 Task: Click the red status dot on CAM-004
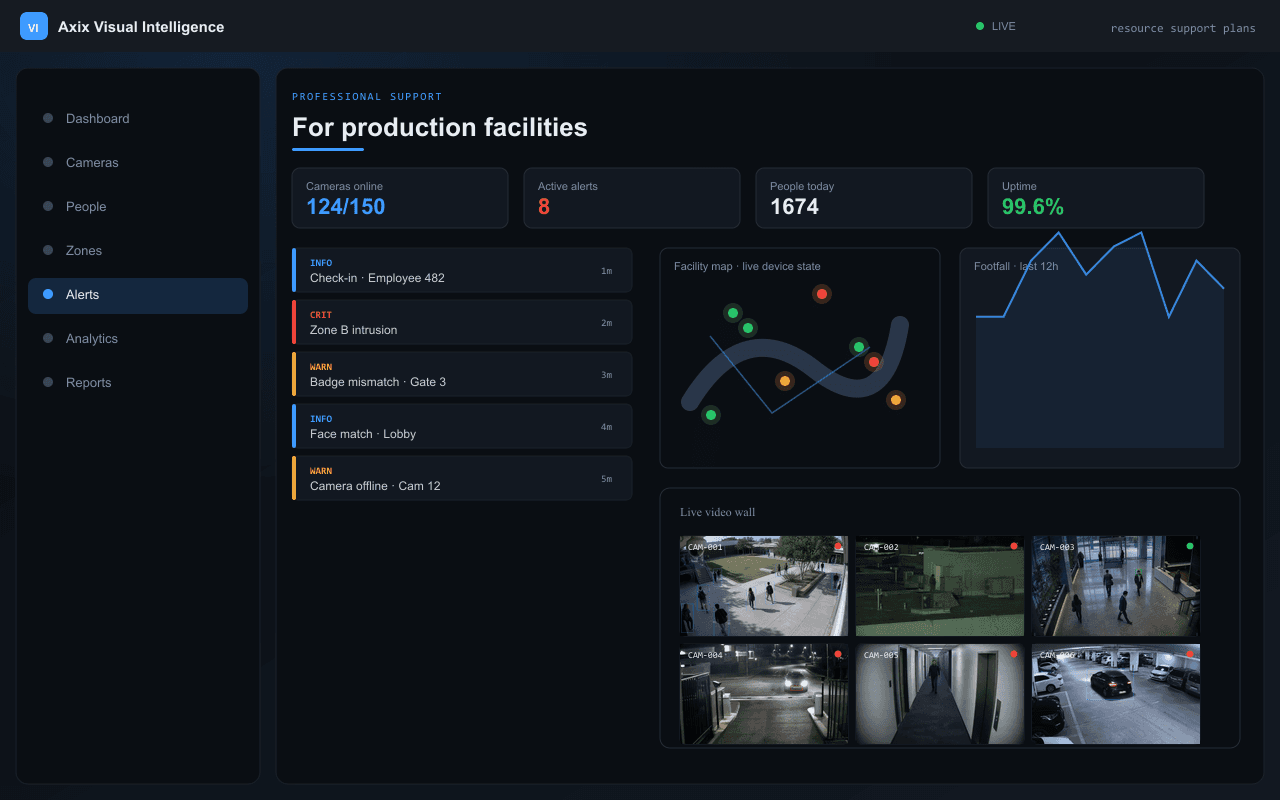(838, 654)
